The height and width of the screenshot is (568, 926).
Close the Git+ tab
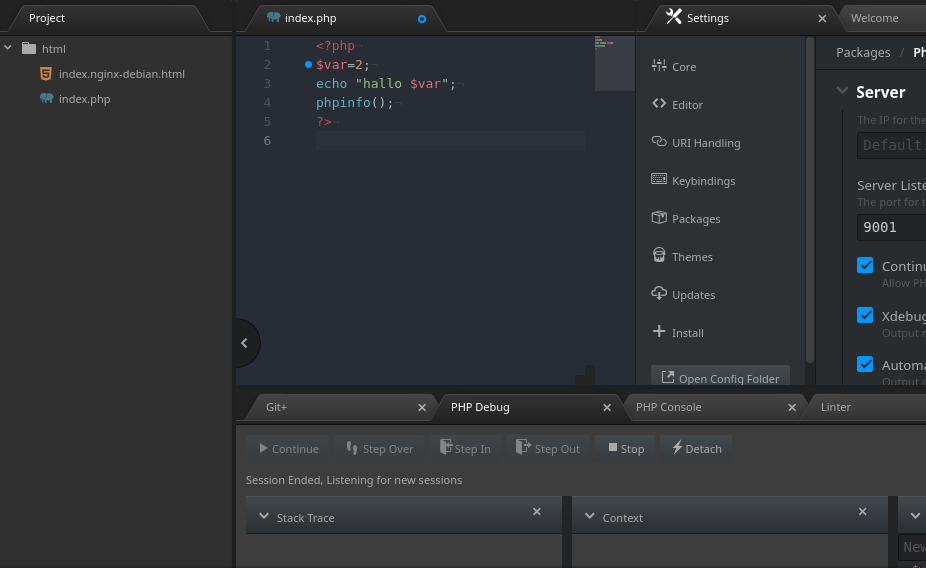click(x=422, y=407)
